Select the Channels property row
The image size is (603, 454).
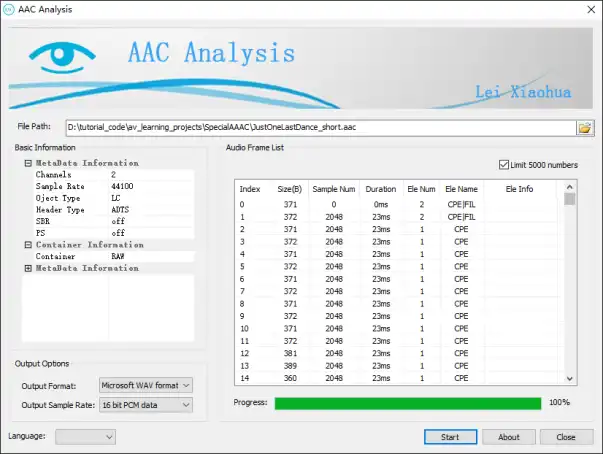click(114, 175)
